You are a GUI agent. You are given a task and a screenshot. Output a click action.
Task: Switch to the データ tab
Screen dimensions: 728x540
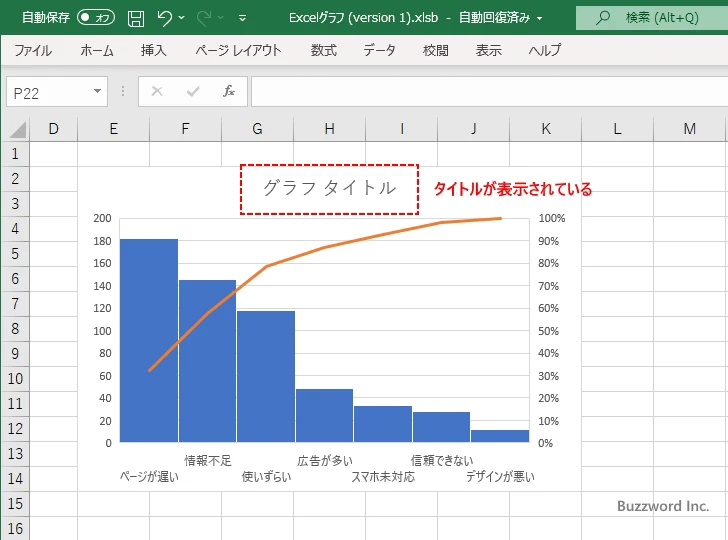point(379,50)
